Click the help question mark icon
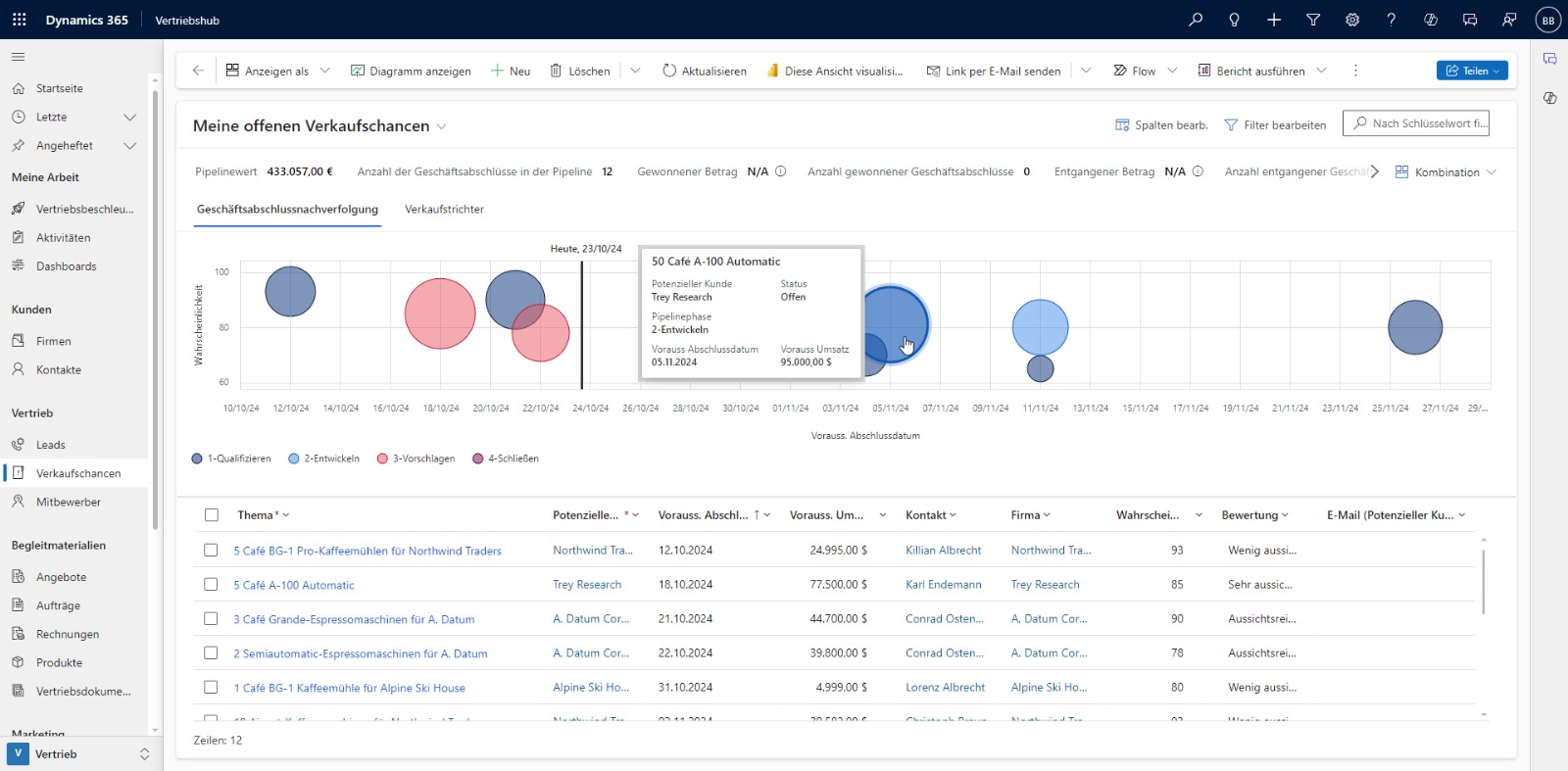 pos(1391,20)
